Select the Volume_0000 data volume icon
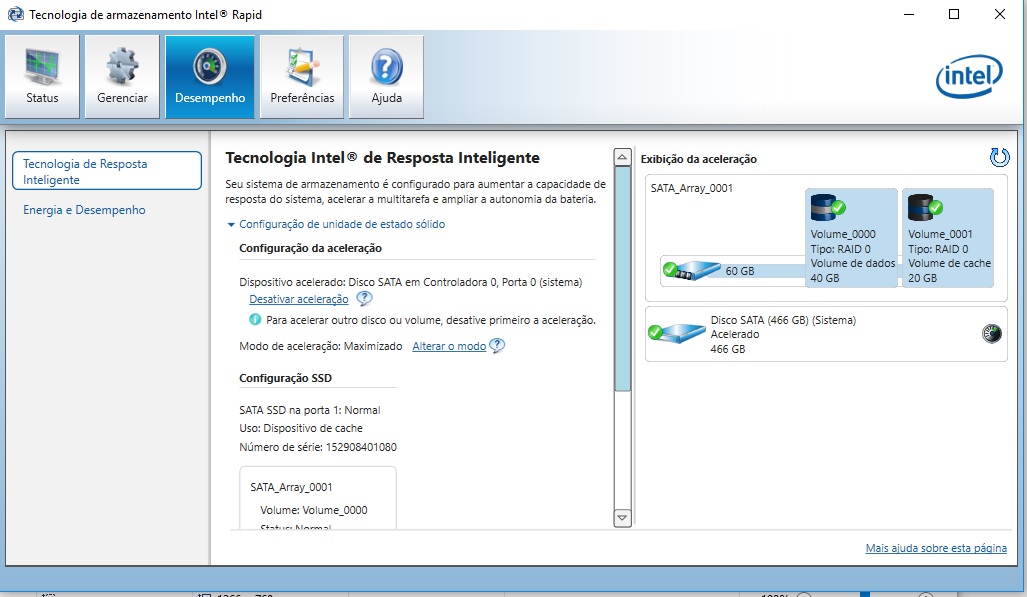This screenshot has width=1027, height=597. pos(828,207)
